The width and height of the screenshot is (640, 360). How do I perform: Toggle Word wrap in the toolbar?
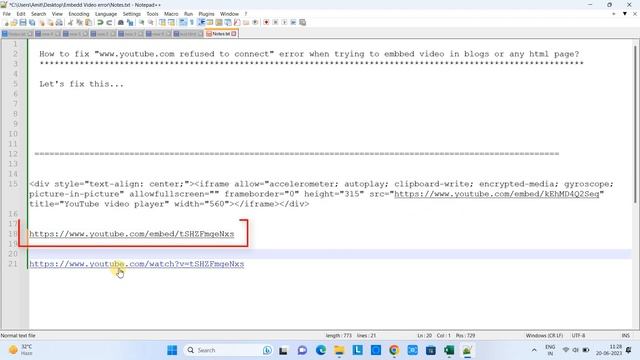click(x=183, y=22)
